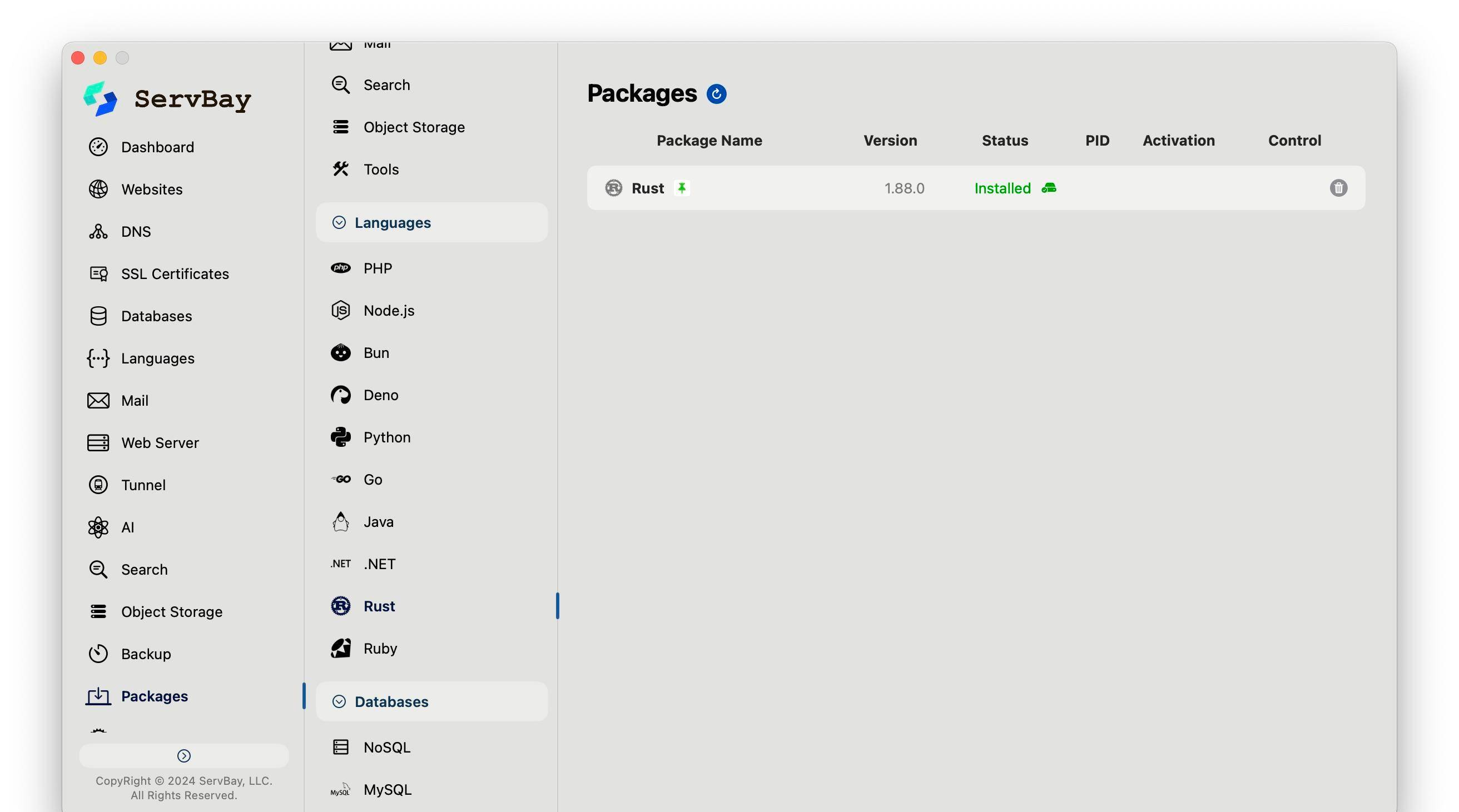Screen dimensions: 1459x812
Task: Go to Dashboard in sidebar
Action: 157,147
